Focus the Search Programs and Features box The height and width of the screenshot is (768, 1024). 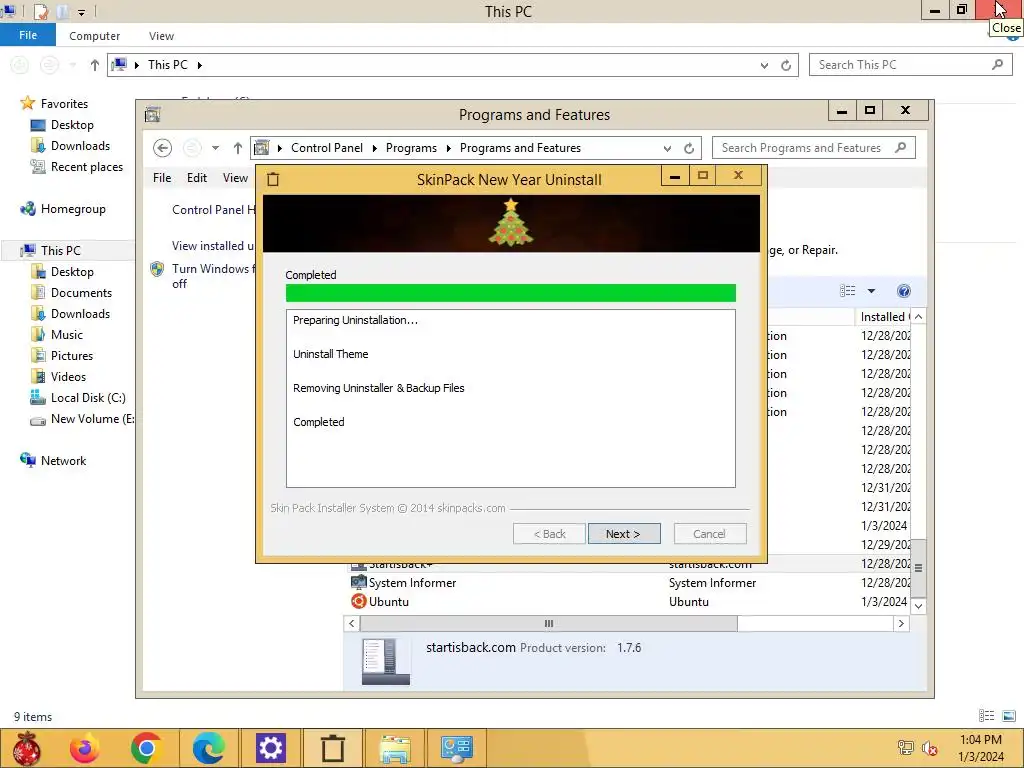[x=814, y=148]
